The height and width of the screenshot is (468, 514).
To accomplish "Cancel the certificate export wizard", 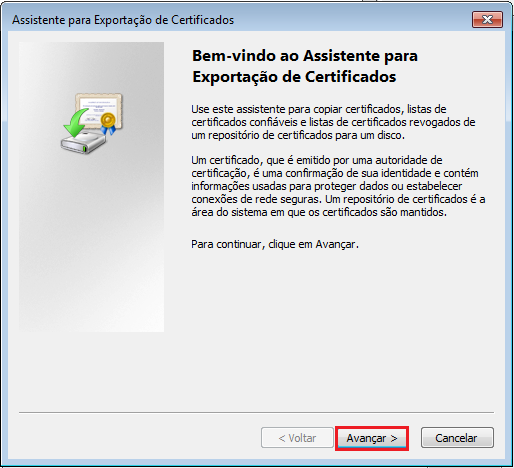I will (x=457, y=438).
